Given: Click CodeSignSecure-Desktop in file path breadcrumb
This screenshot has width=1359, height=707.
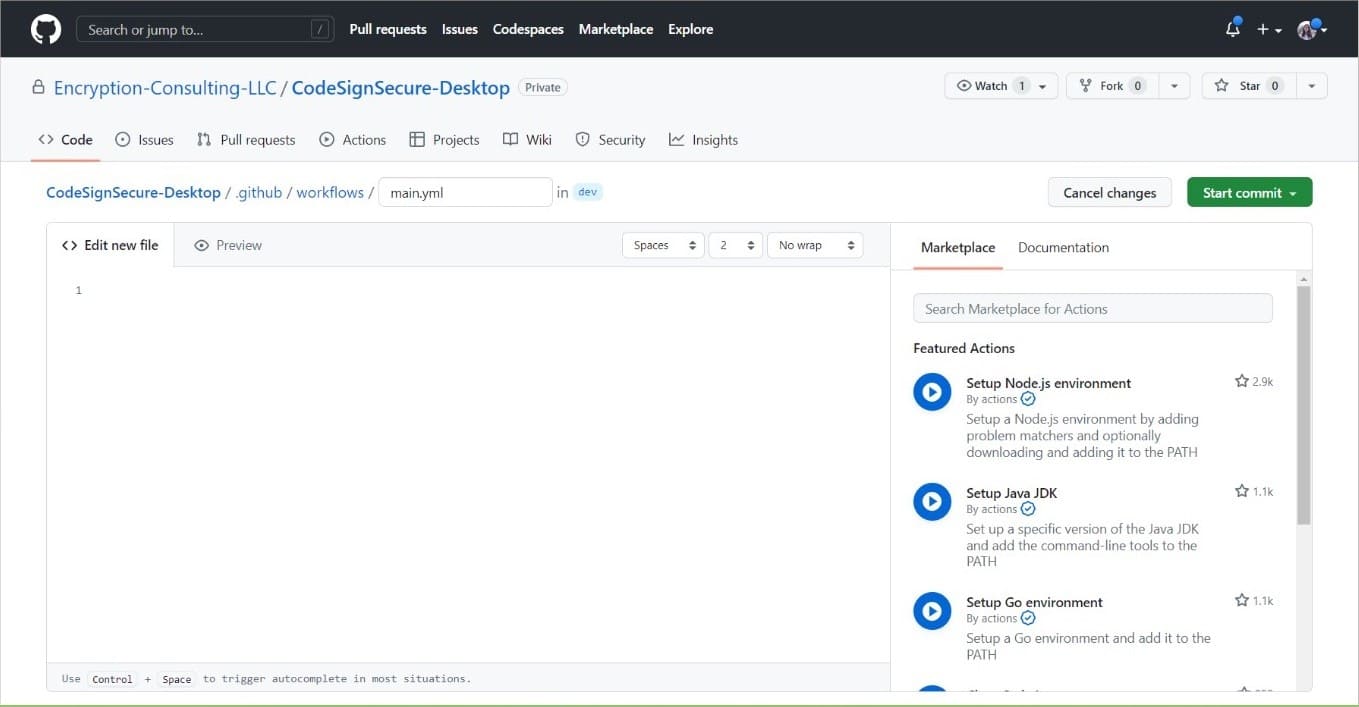Looking at the screenshot, I should pyautogui.click(x=133, y=192).
